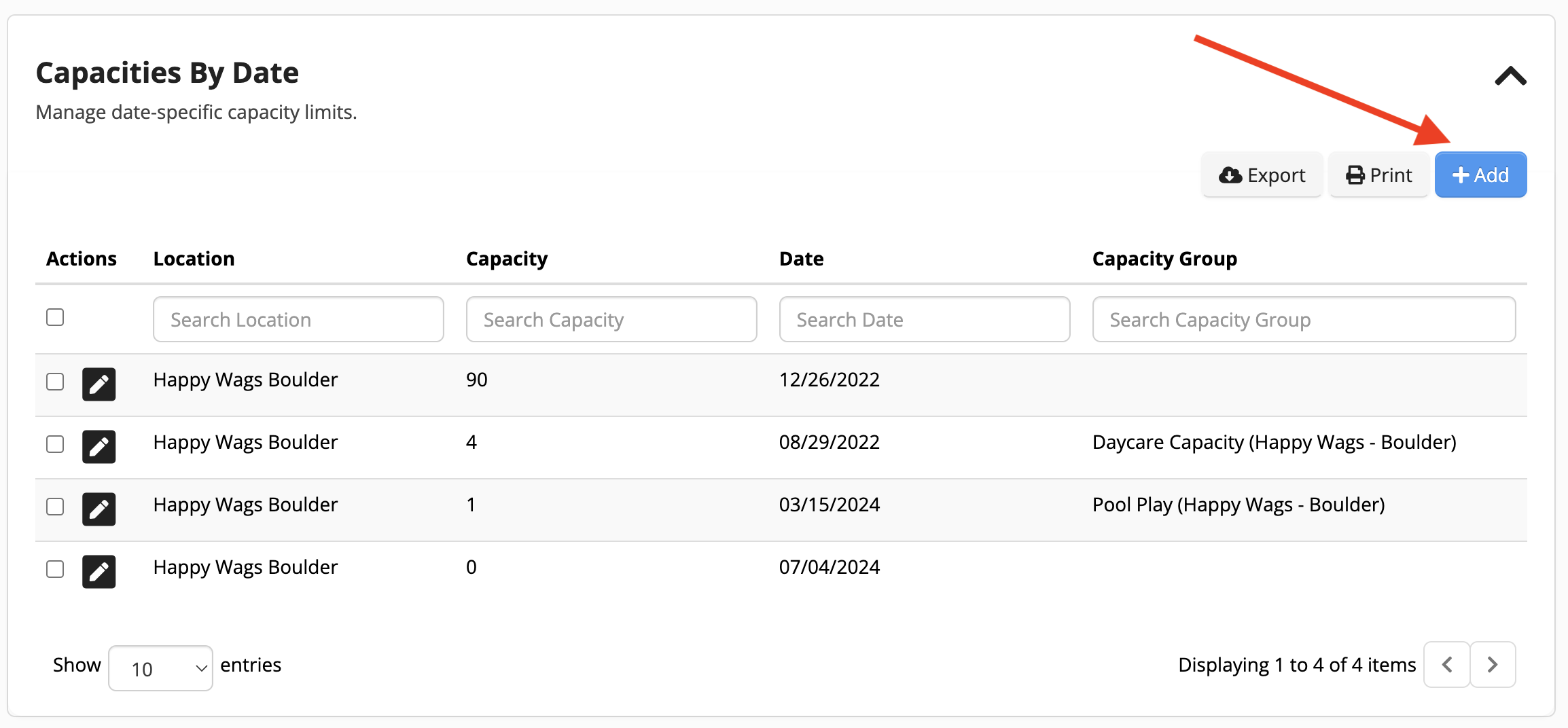Edit the 07/04/2024 capacity entry pencil icon
This screenshot has height=728, width=1568.
pyautogui.click(x=99, y=572)
